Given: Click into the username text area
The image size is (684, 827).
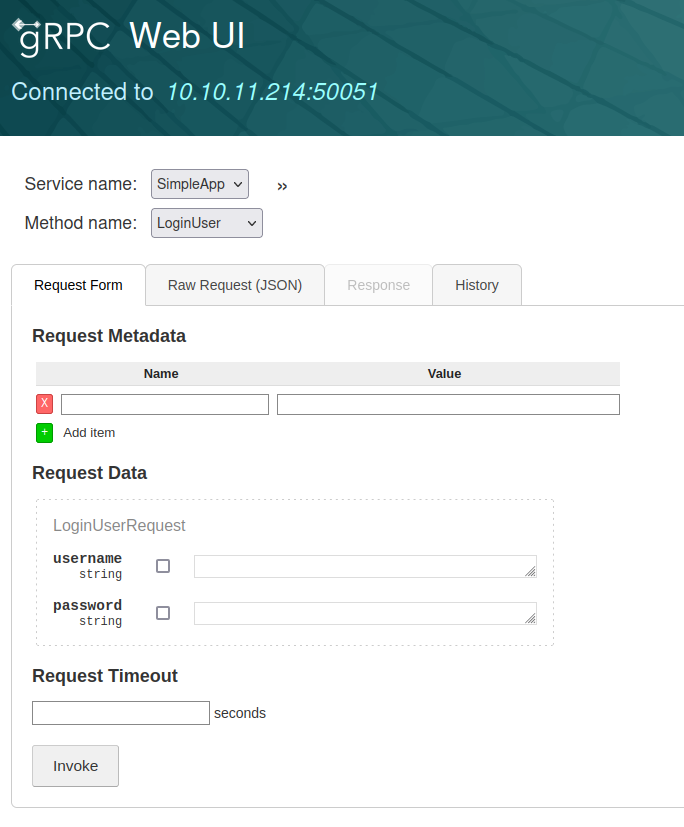Looking at the screenshot, I should tap(365, 566).
